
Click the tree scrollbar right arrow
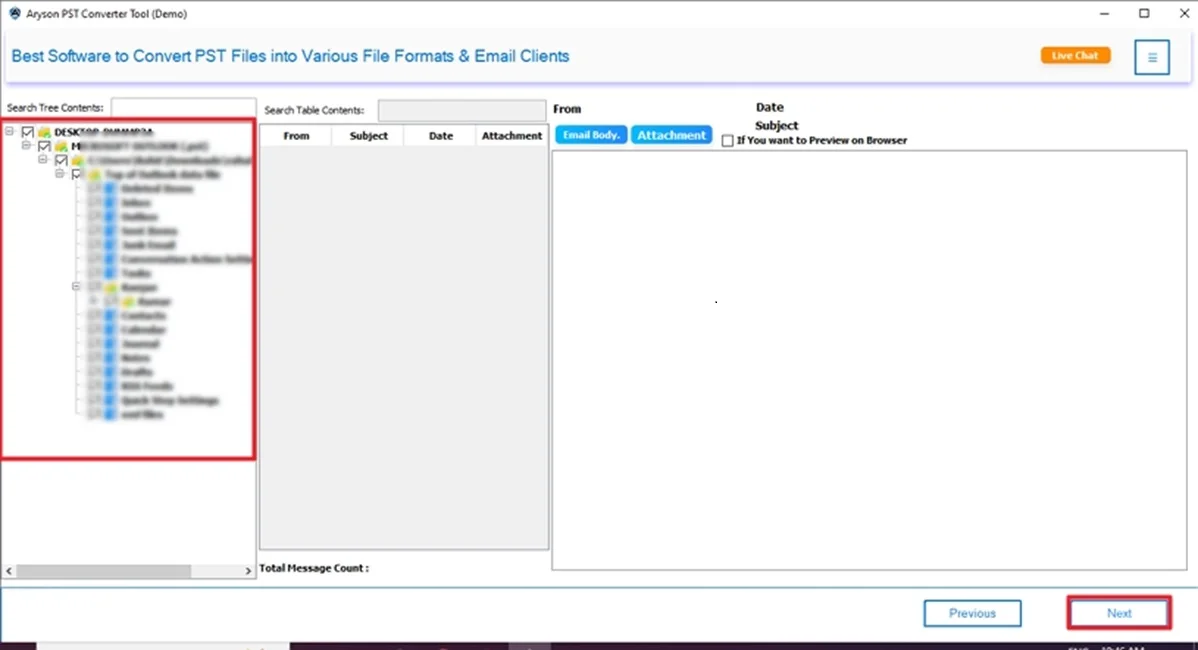248,571
